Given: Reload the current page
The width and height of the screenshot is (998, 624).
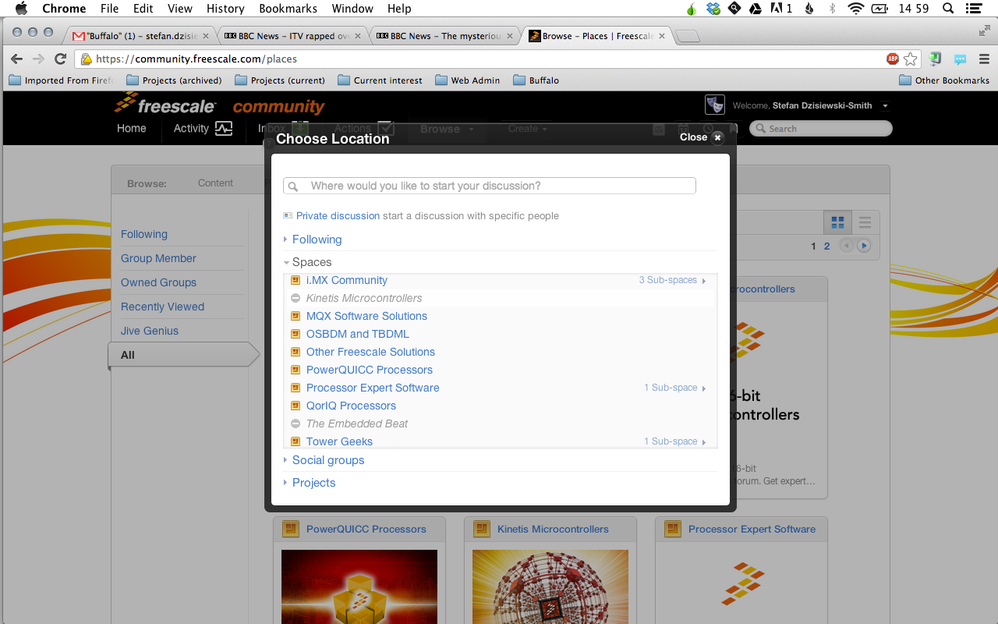Looking at the screenshot, I should pyautogui.click(x=60, y=59).
